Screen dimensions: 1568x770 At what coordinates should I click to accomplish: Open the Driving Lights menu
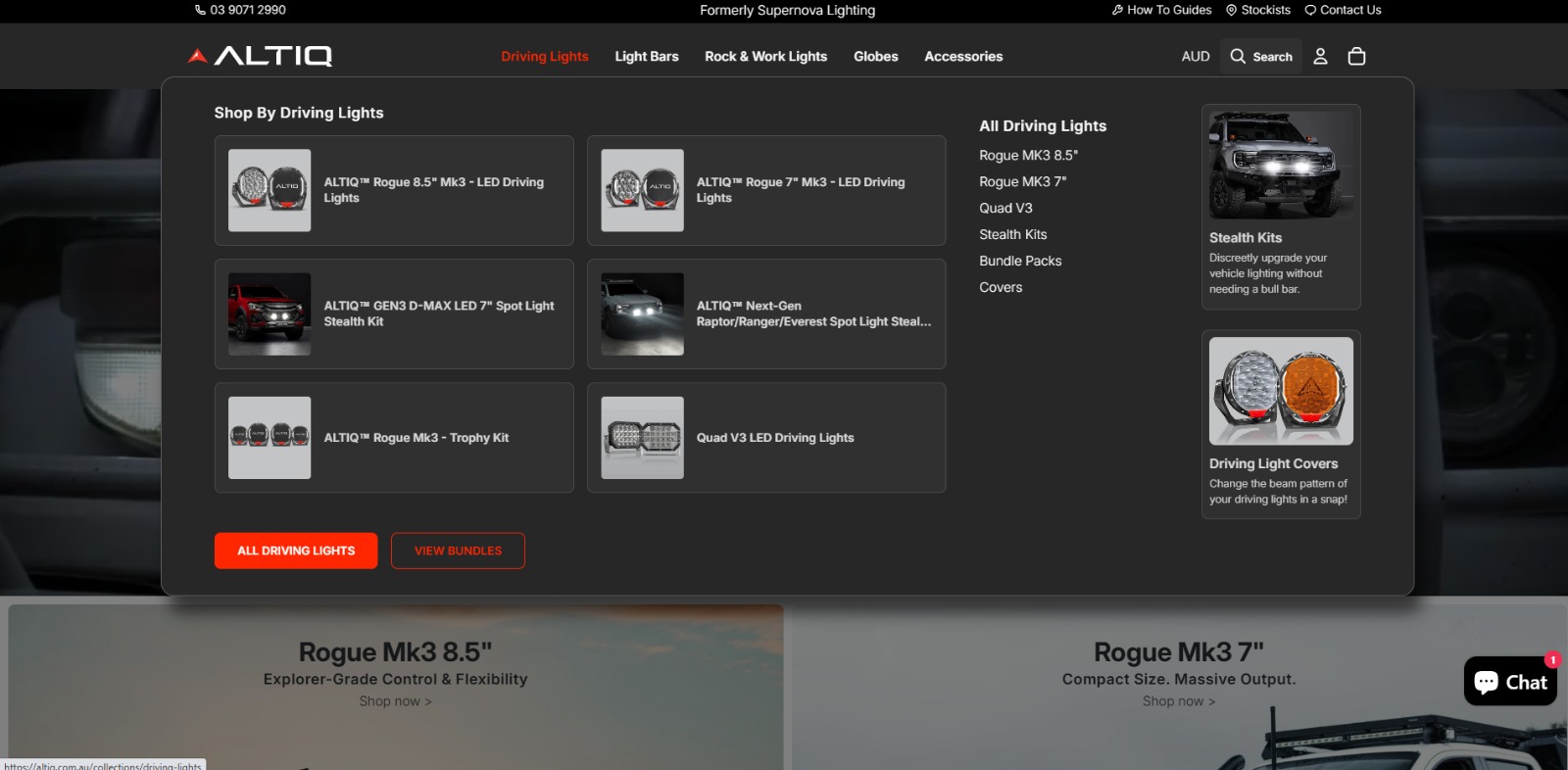coord(545,56)
